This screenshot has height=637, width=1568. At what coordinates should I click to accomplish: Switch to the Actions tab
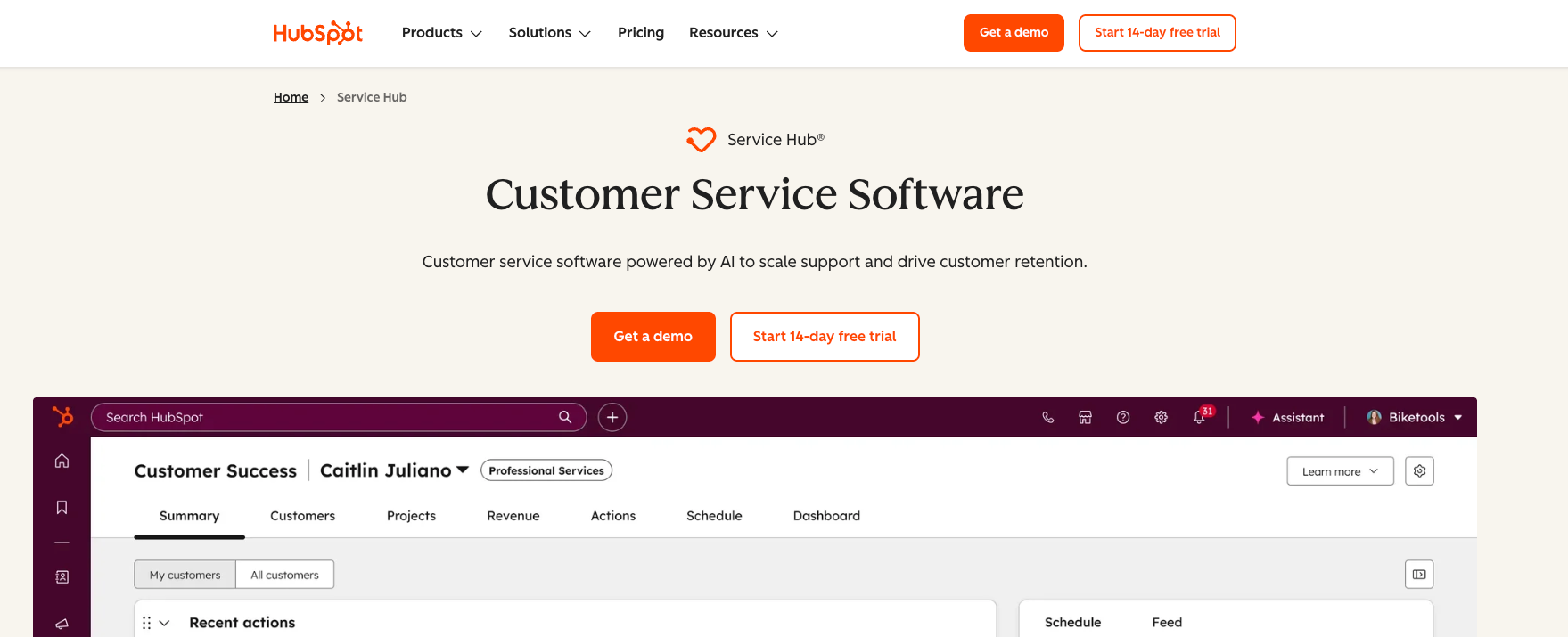pos(613,516)
